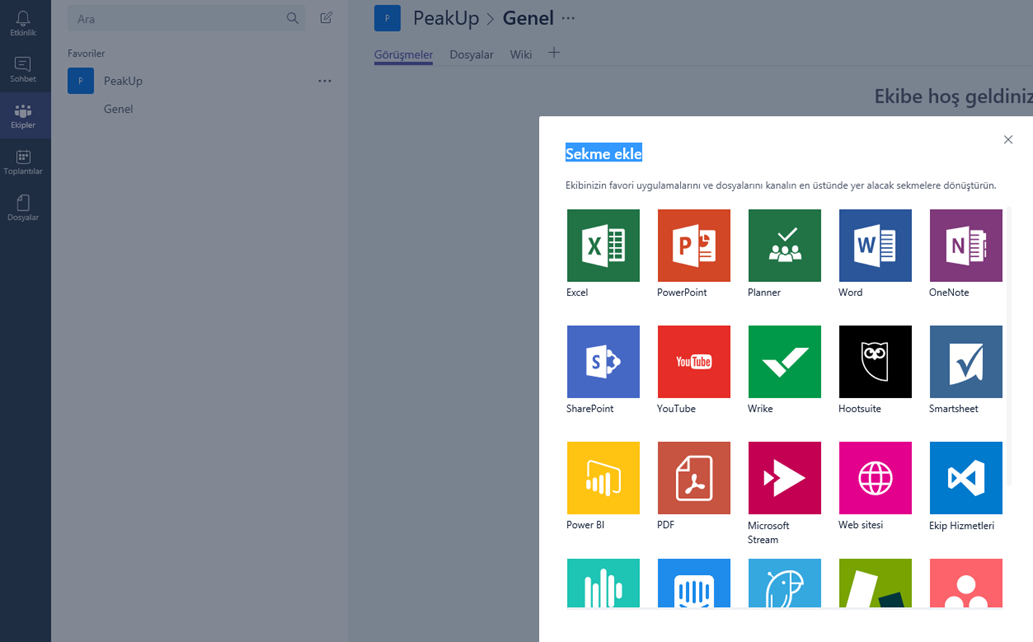Choose the PDF app tile

click(694, 478)
